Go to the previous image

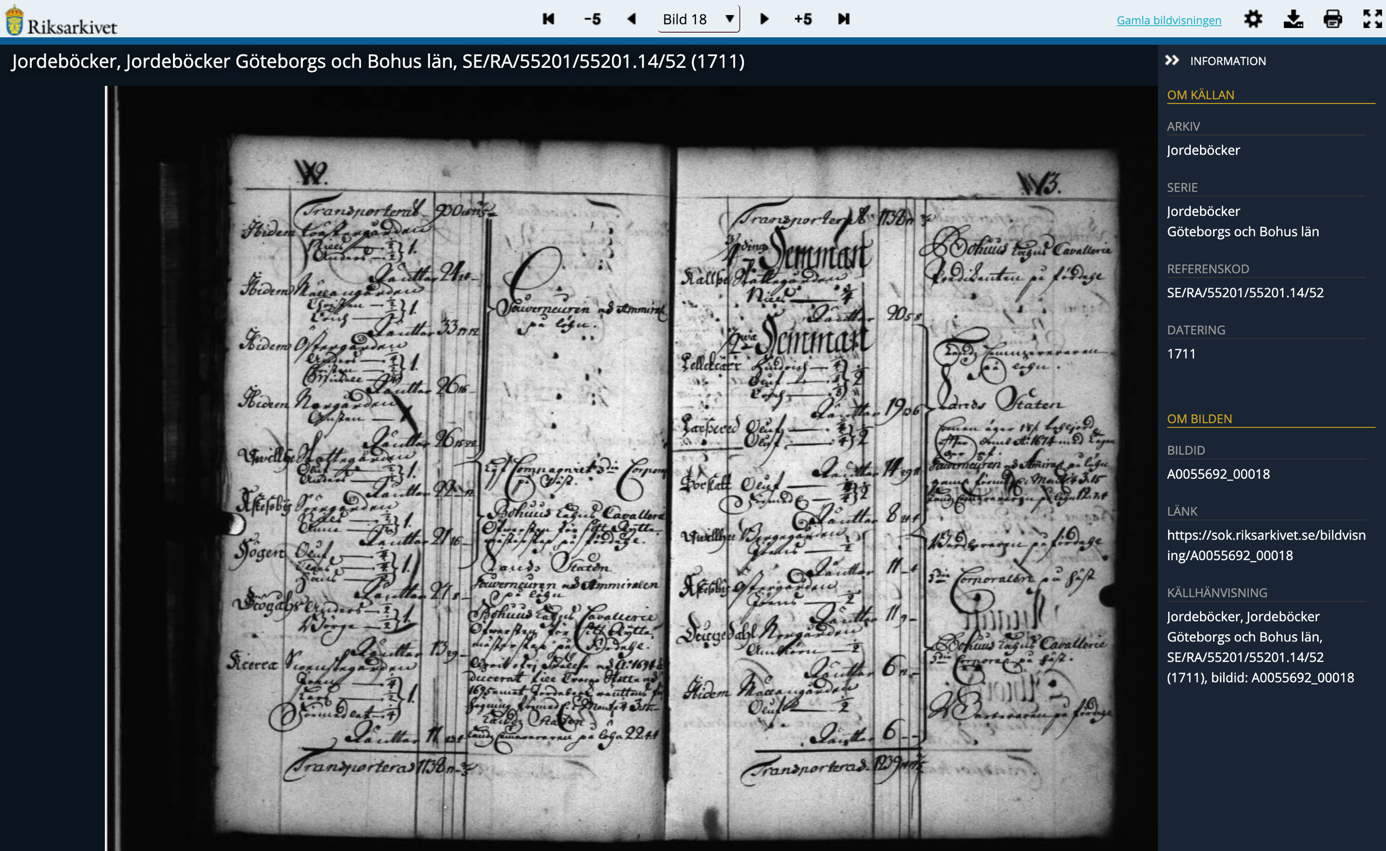[631, 18]
